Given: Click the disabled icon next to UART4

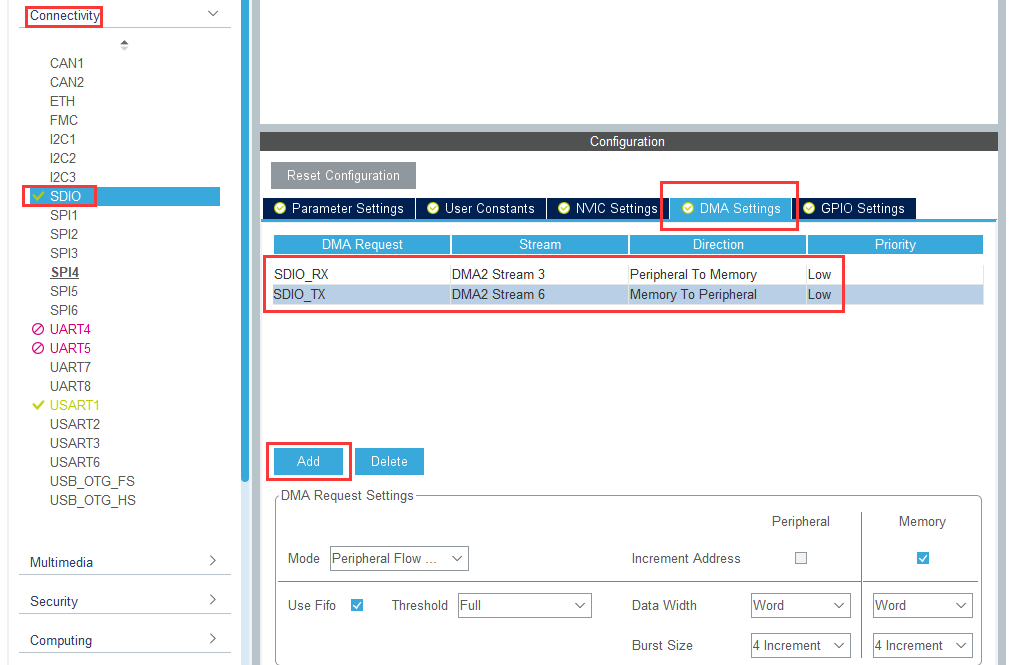Looking at the screenshot, I should pos(38,329).
